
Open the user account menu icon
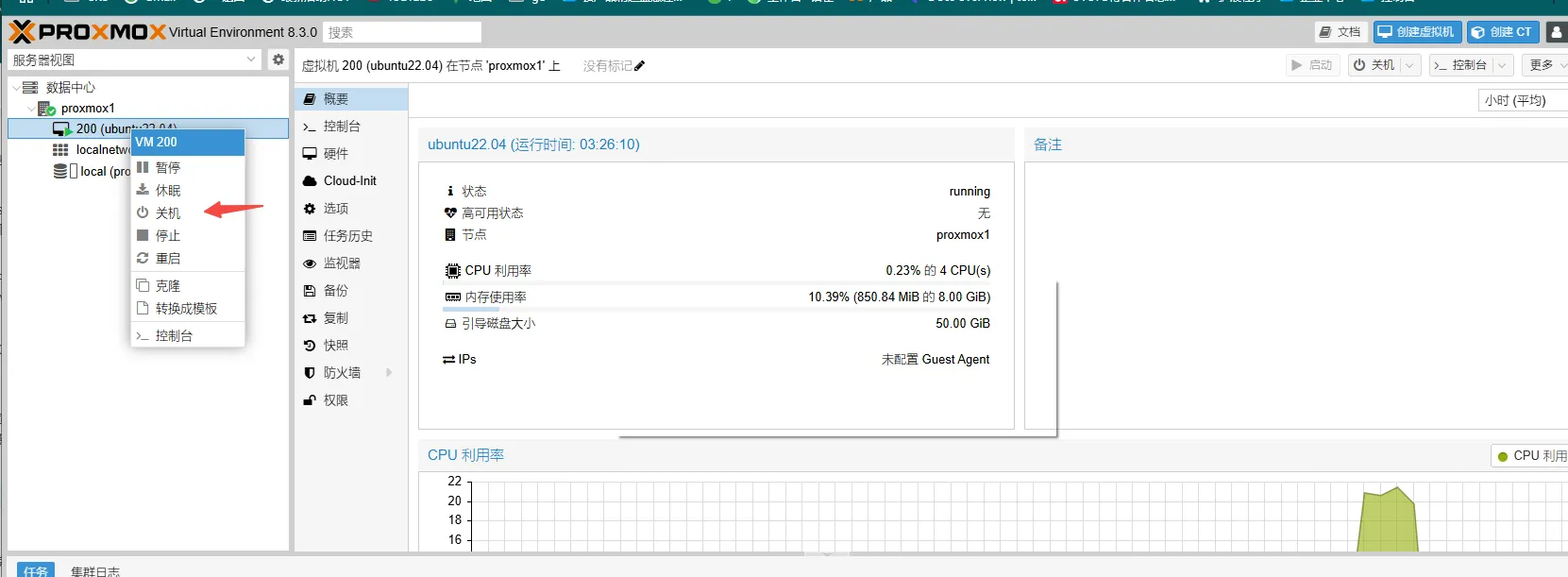pyautogui.click(x=1558, y=32)
